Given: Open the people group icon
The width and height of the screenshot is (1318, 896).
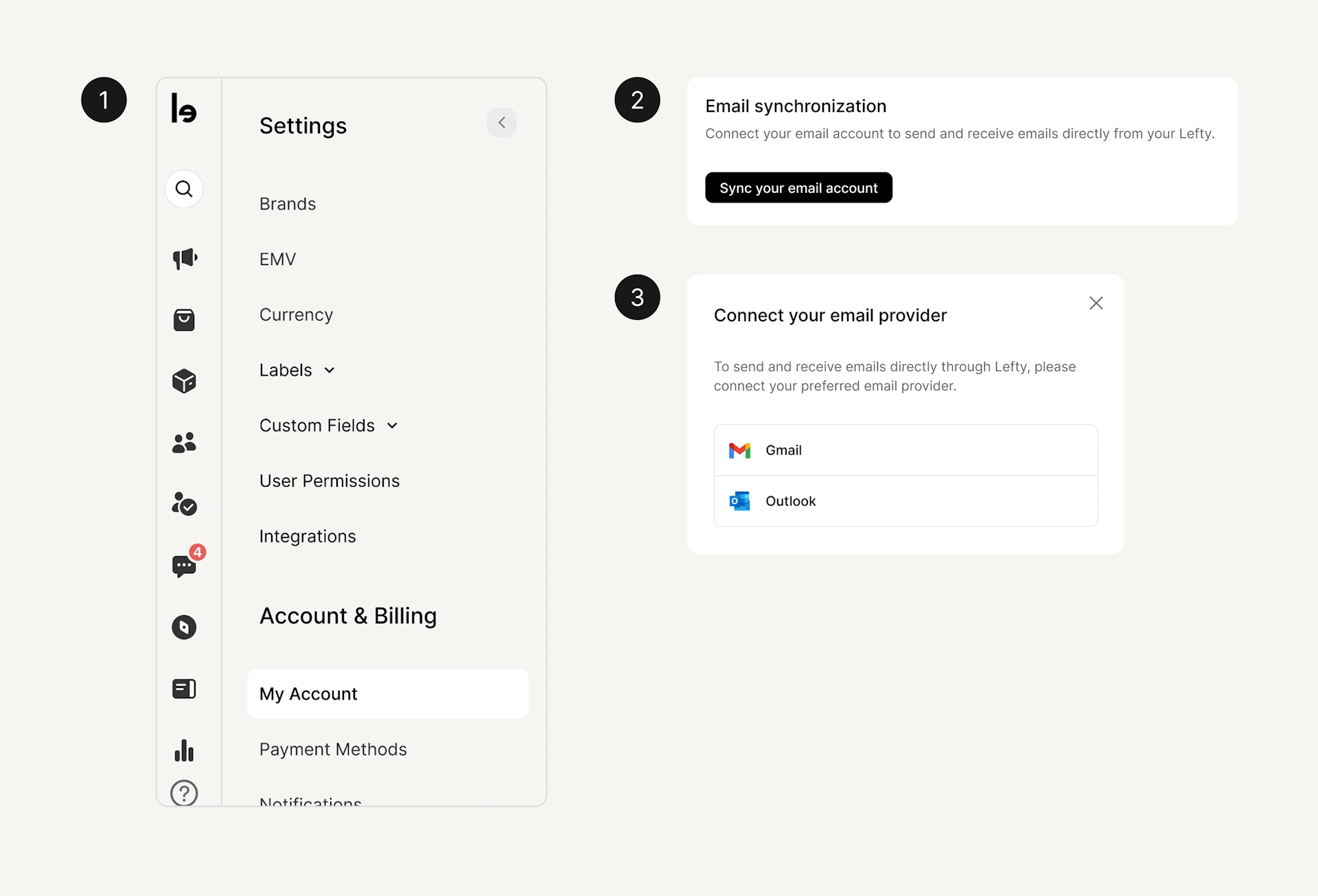Looking at the screenshot, I should tap(184, 443).
